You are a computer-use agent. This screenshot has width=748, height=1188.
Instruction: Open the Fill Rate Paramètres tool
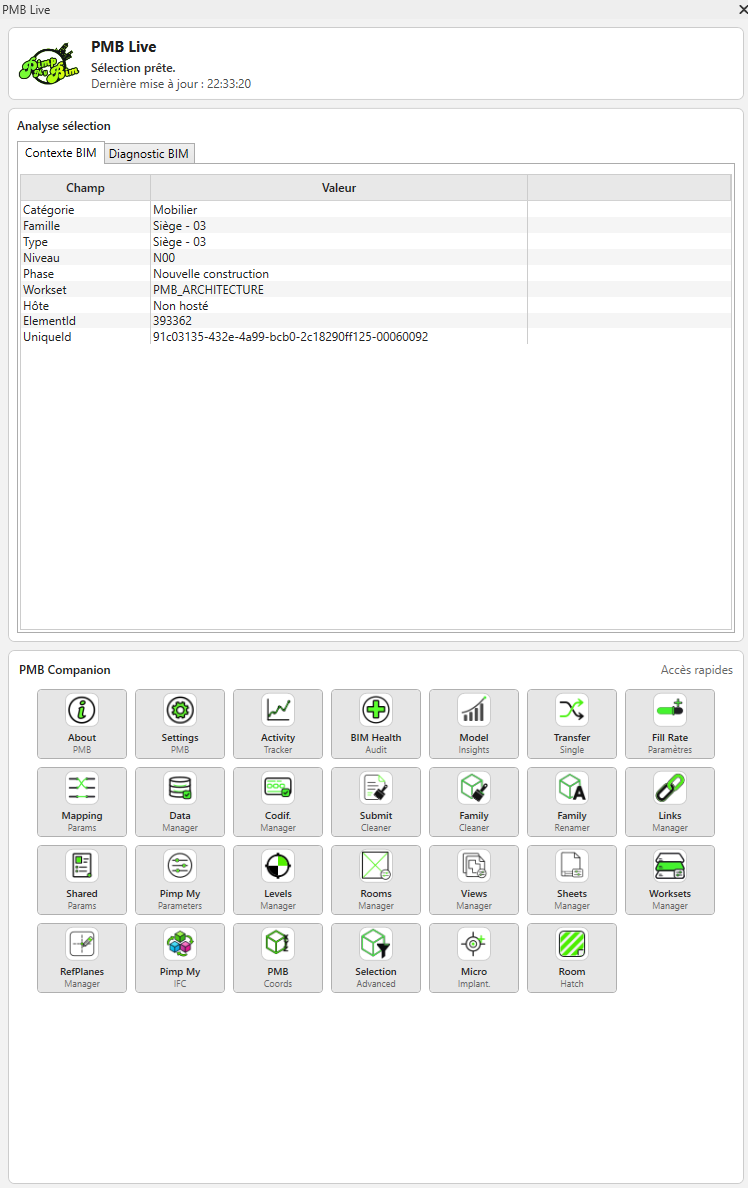click(x=670, y=724)
